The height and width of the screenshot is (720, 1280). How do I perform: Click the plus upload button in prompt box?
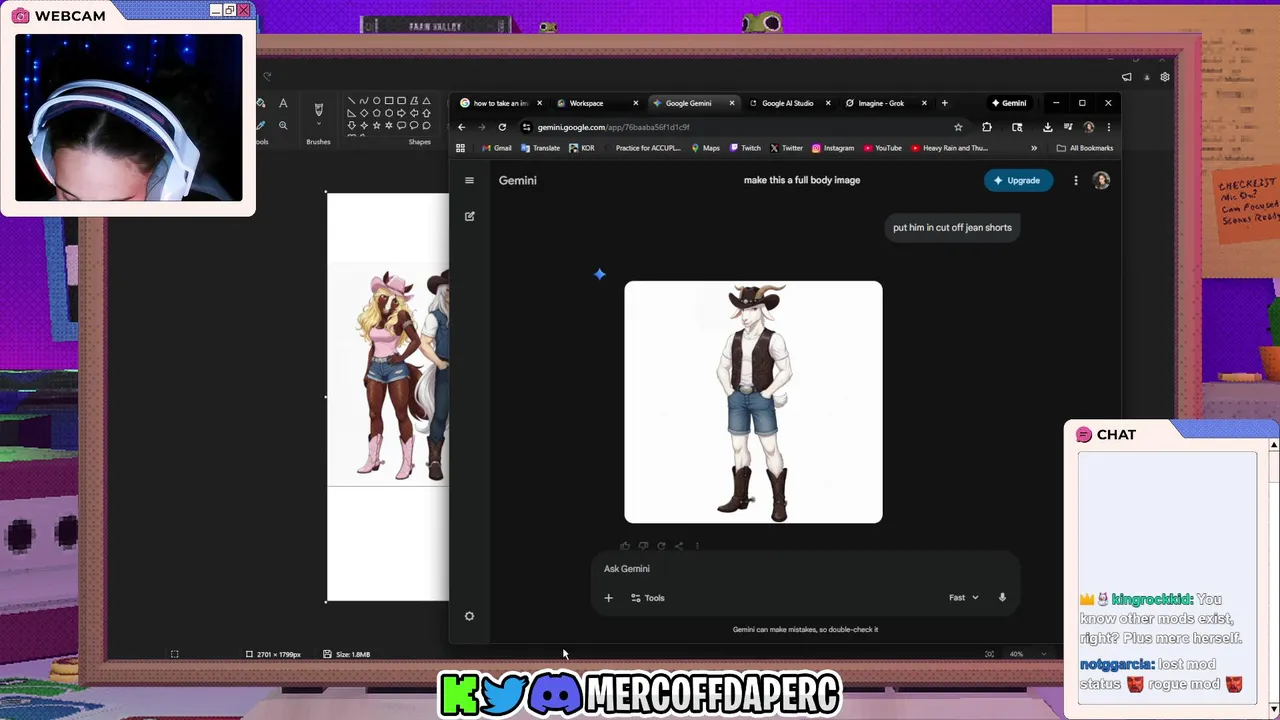608,598
